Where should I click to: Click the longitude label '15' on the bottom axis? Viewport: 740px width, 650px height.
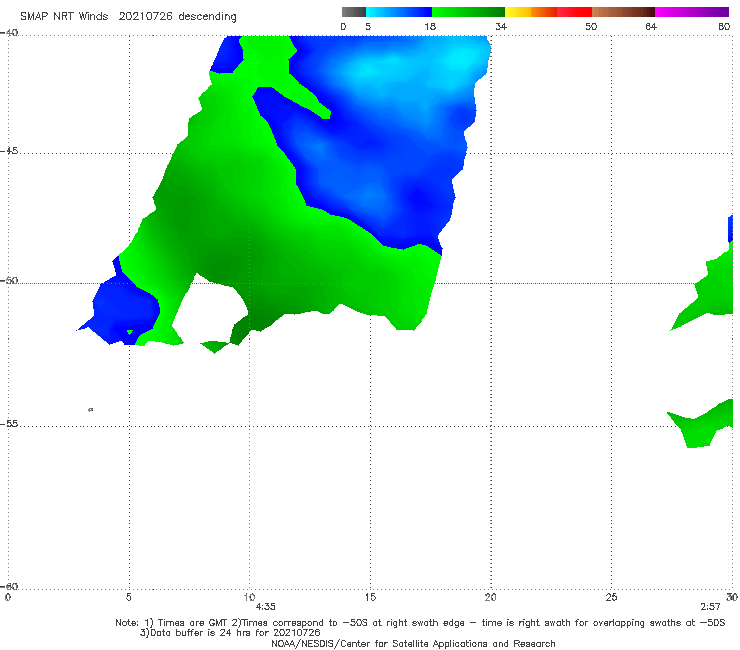click(x=370, y=597)
